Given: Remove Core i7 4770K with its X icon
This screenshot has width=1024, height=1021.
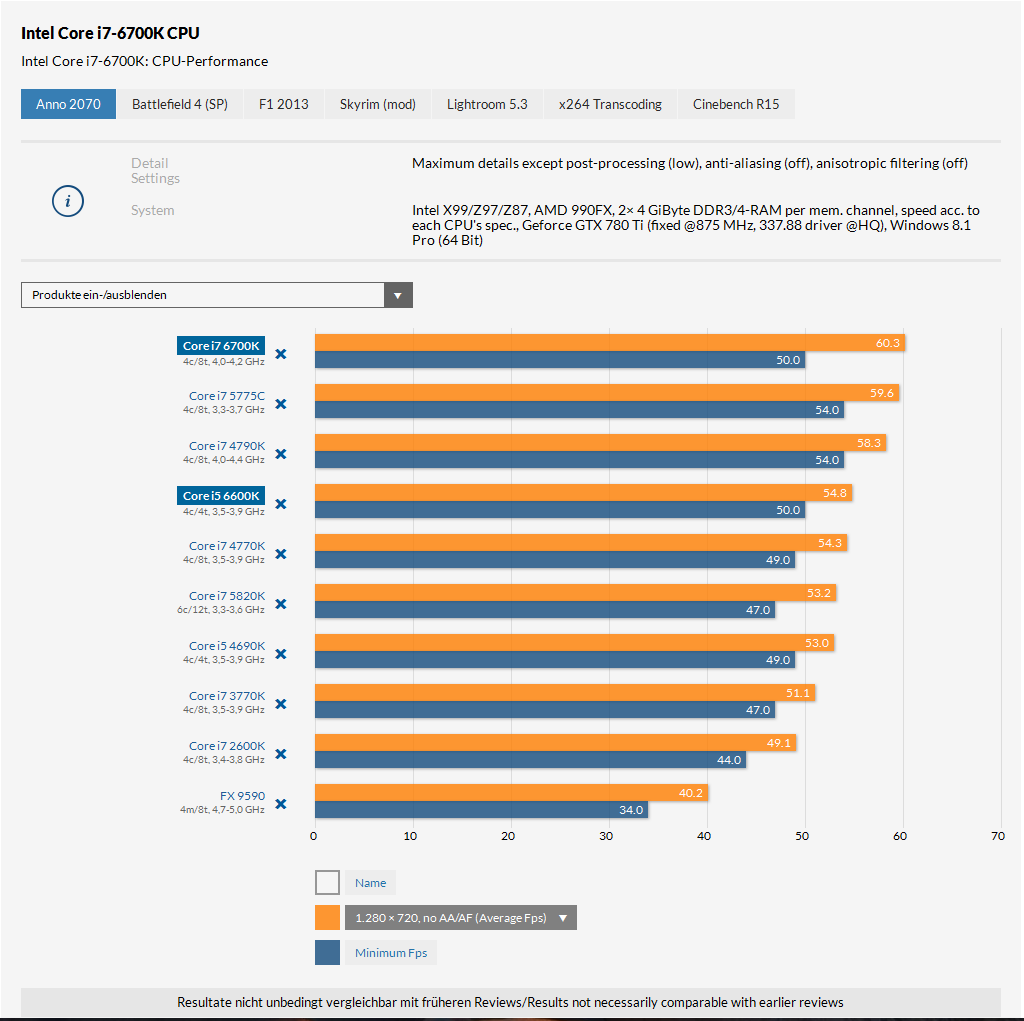Looking at the screenshot, I should coord(281,554).
